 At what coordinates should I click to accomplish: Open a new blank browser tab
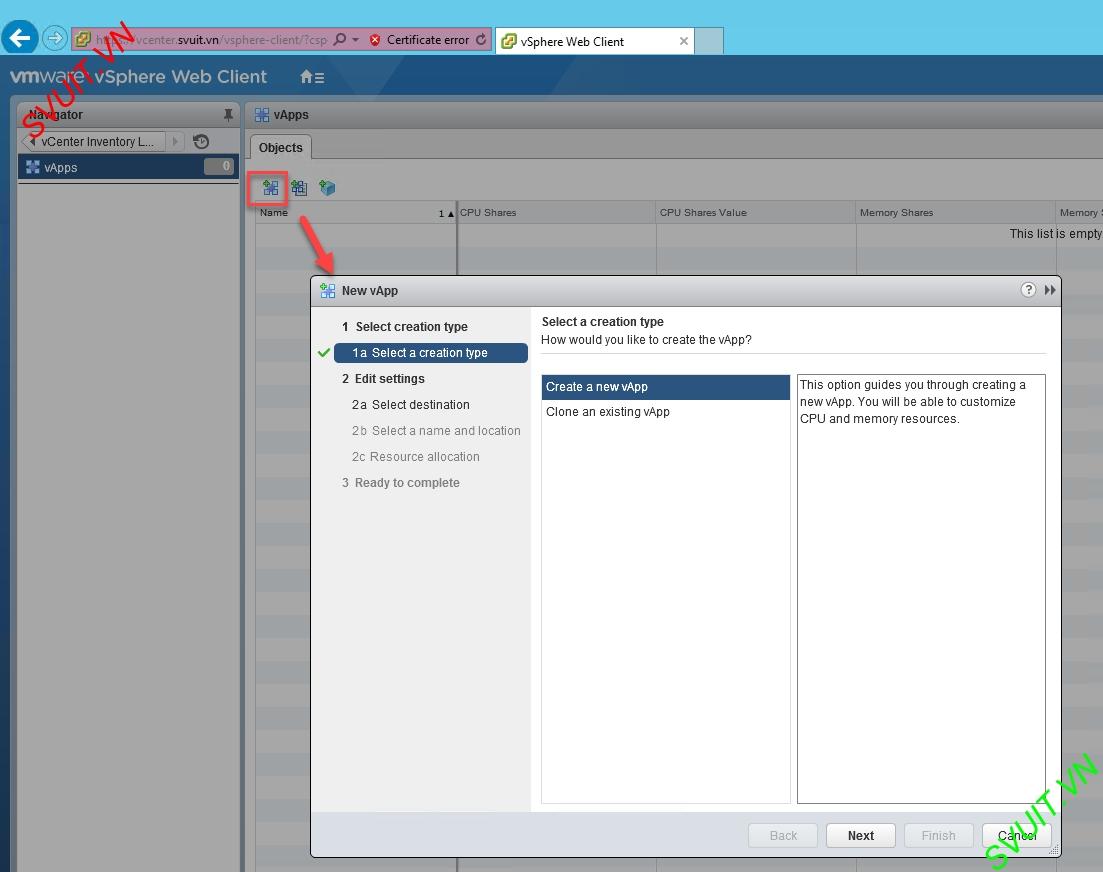click(x=709, y=41)
